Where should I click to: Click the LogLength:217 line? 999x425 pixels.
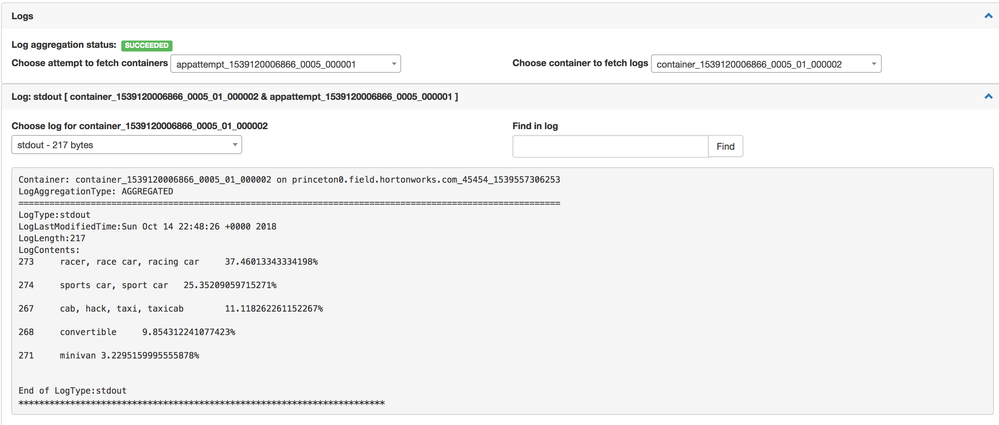pos(52,239)
